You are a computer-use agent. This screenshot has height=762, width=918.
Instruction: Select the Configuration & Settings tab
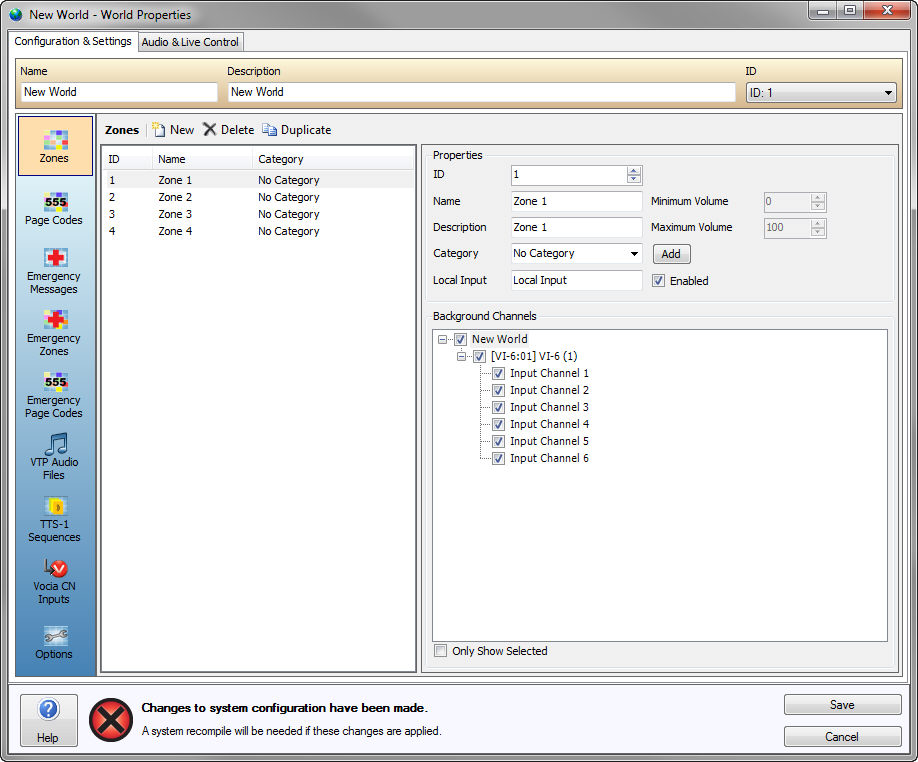73,41
